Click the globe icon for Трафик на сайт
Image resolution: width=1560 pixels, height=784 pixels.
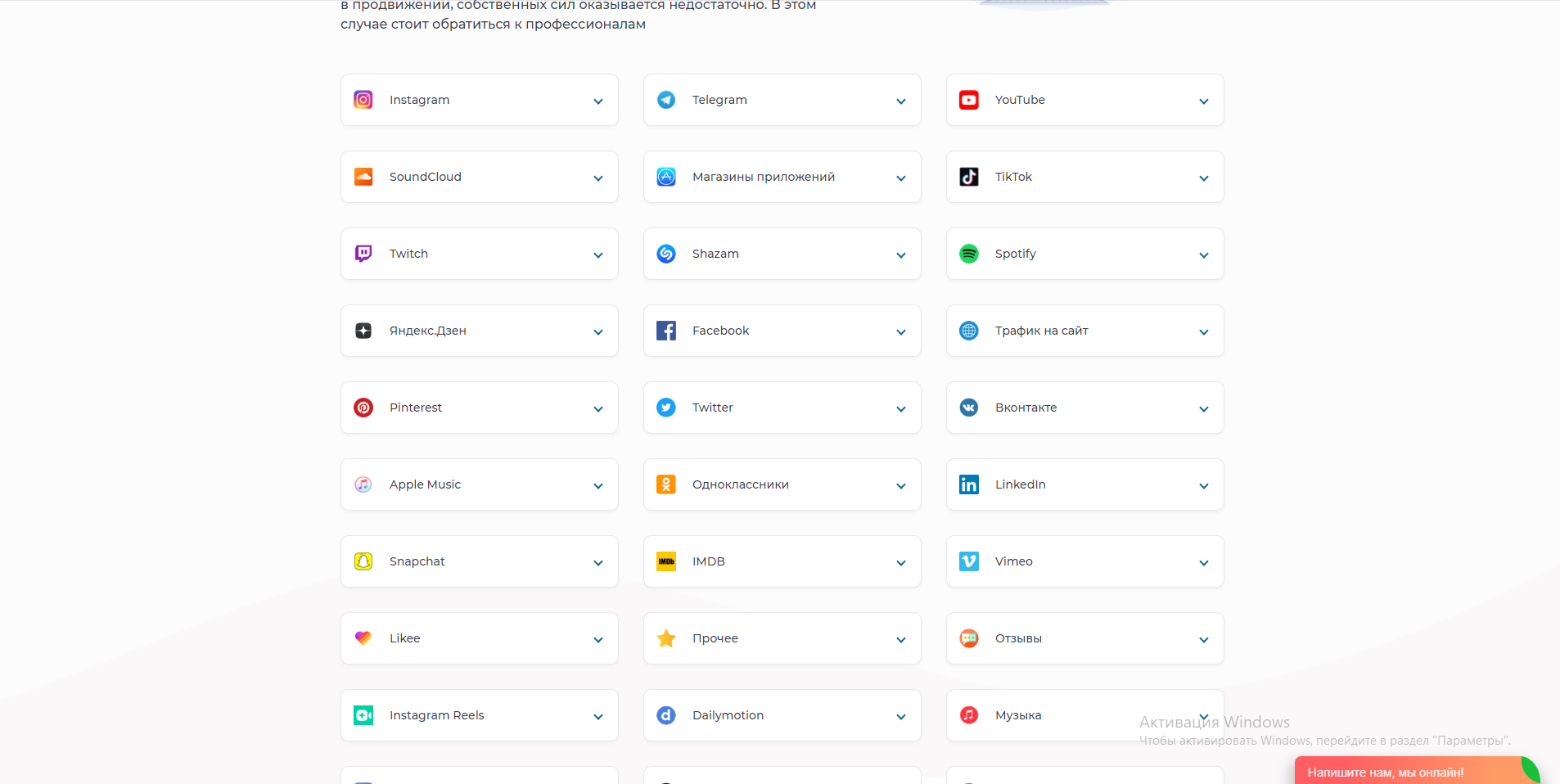point(969,331)
